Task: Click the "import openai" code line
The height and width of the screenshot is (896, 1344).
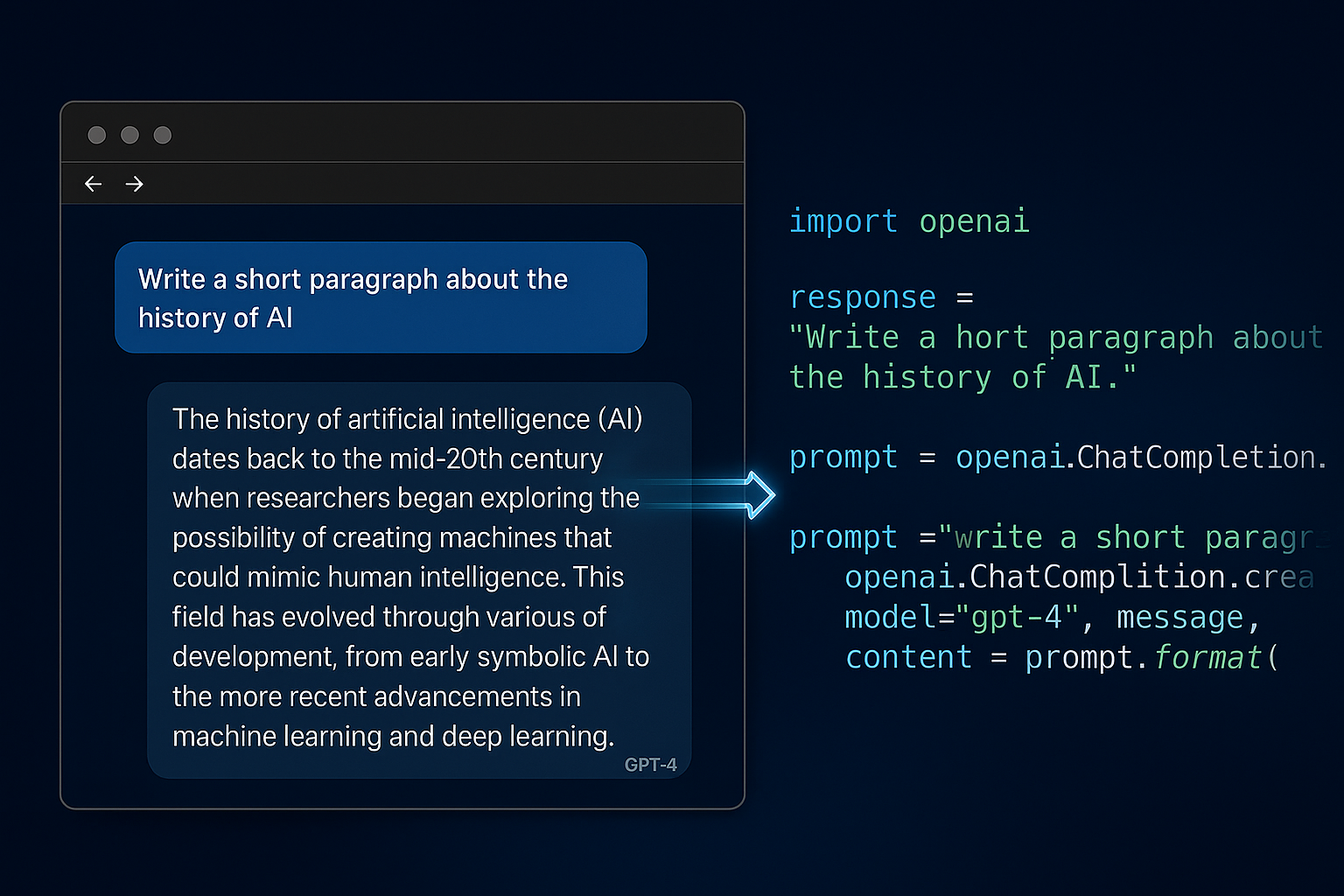Action: coord(909,221)
